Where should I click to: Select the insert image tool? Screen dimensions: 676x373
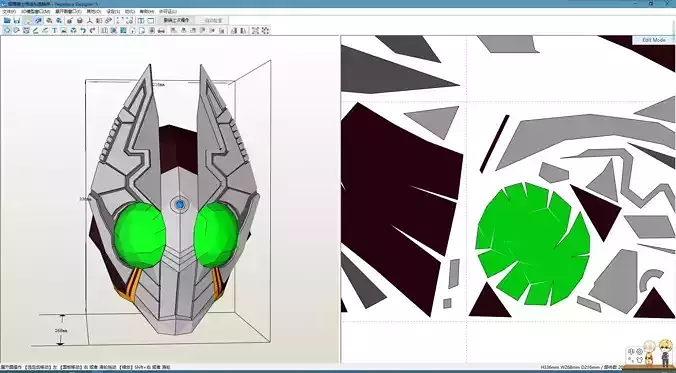[x=64, y=30]
